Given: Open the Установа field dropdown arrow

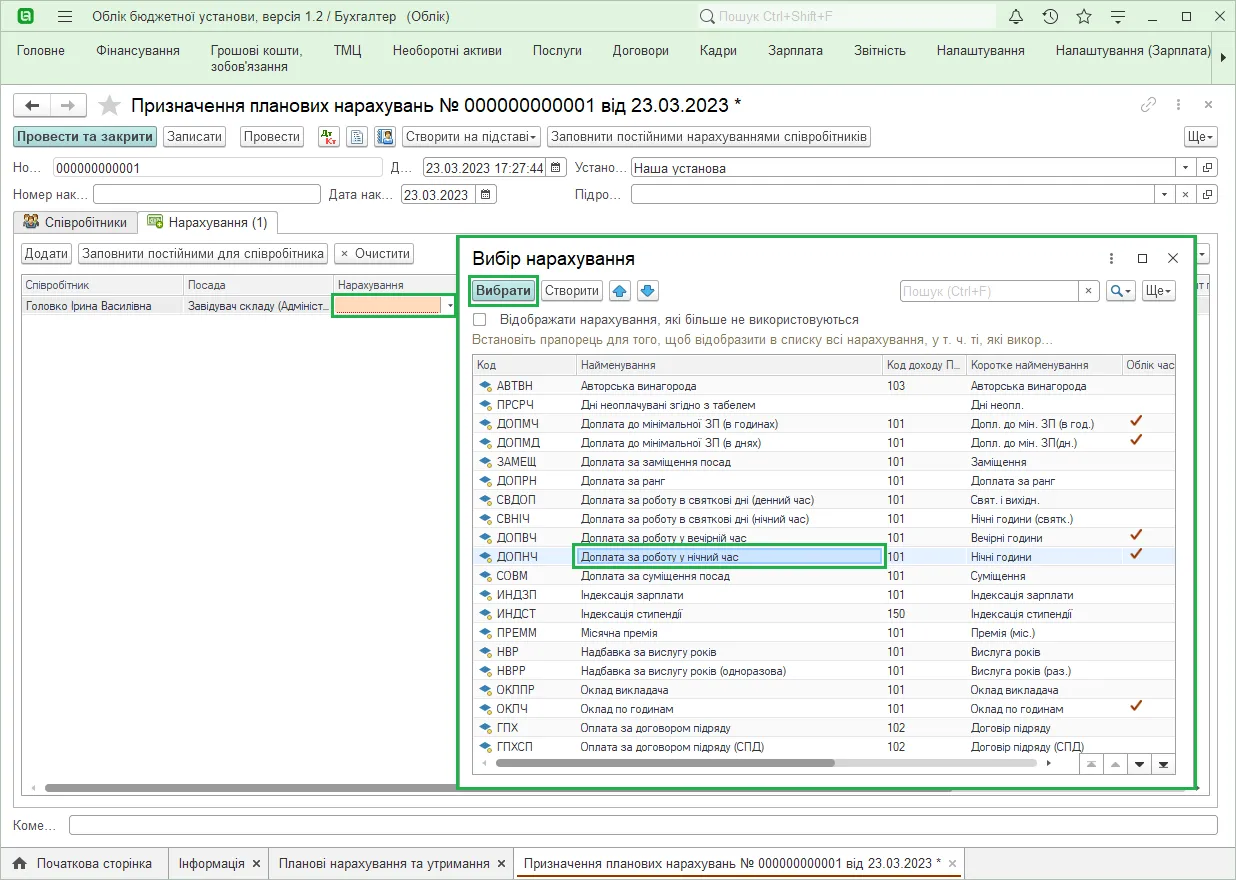Looking at the screenshot, I should (1186, 168).
